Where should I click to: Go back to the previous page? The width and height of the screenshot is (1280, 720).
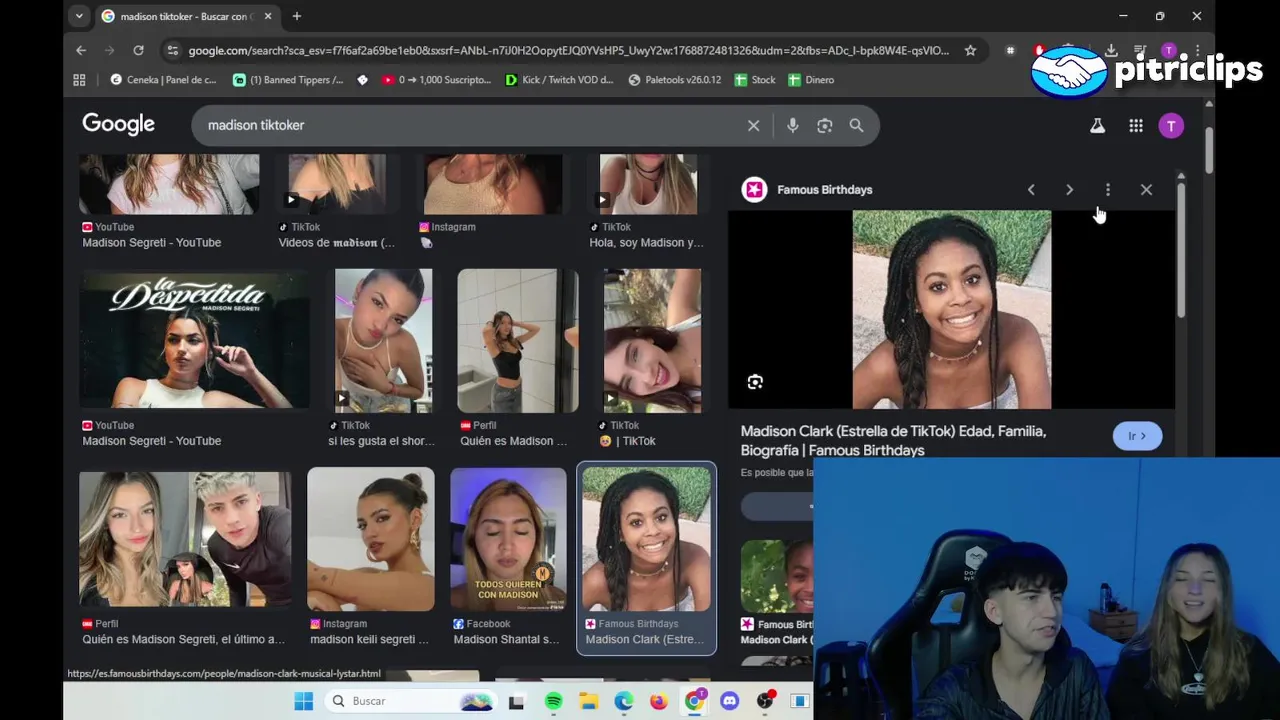[x=81, y=50]
